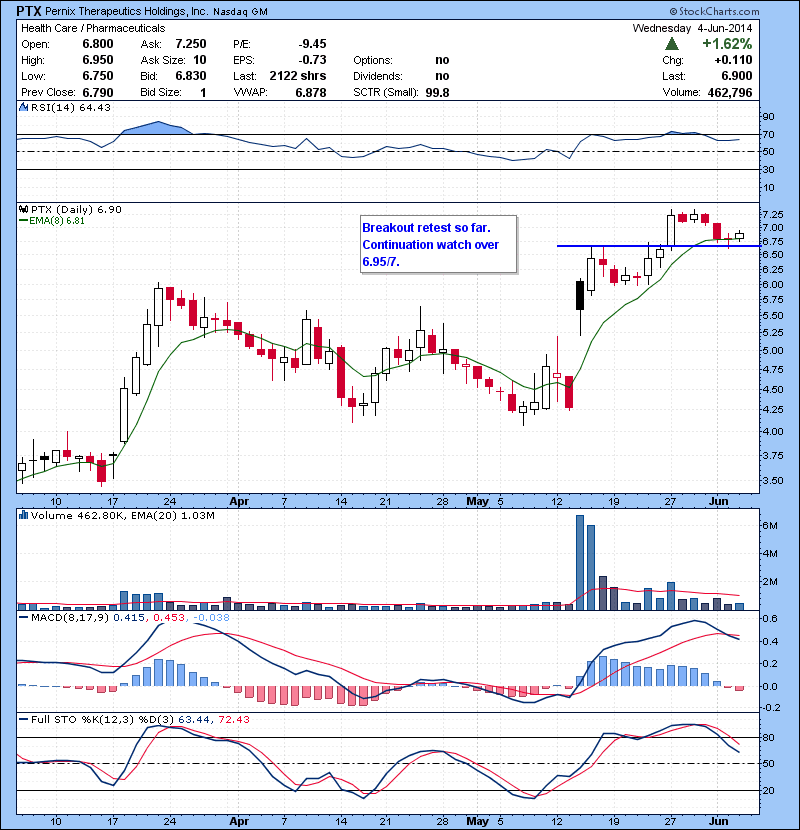Click the green up-triangle change indicator
Screen dimensions: 800x830
[x=672, y=43]
